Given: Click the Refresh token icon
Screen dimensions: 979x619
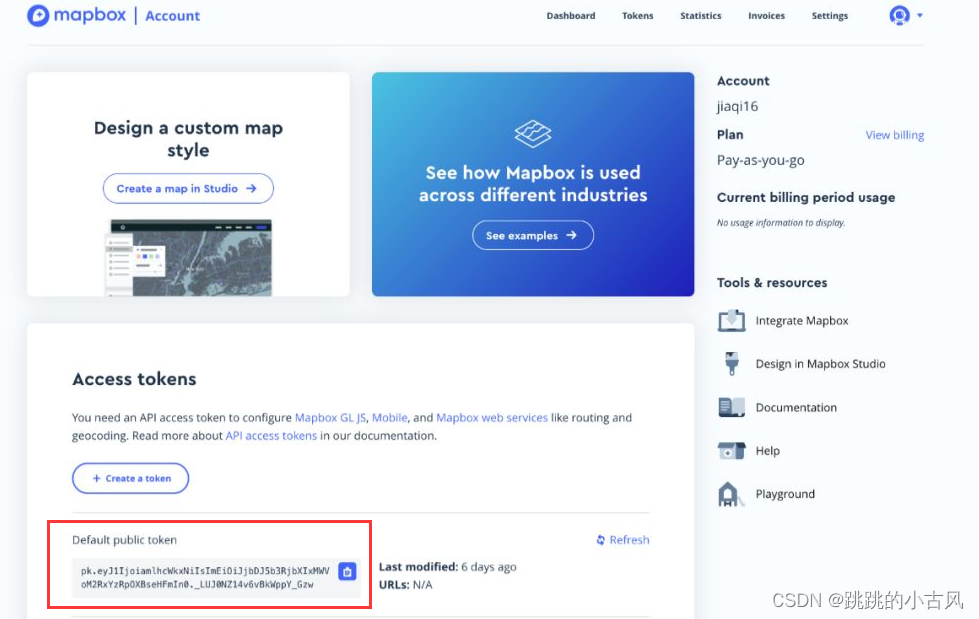Looking at the screenshot, I should point(601,540).
